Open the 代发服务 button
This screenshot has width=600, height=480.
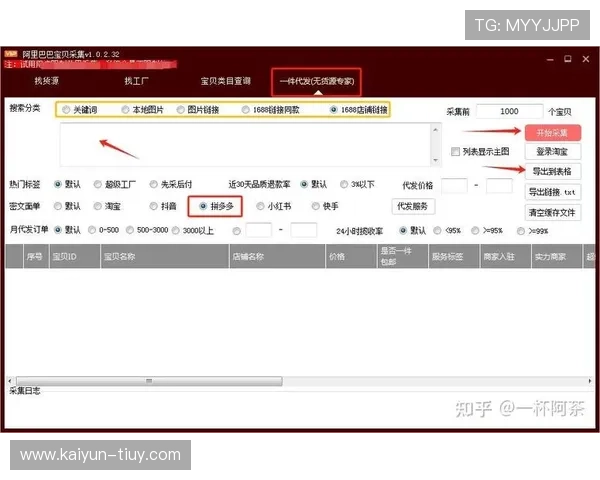pos(413,206)
